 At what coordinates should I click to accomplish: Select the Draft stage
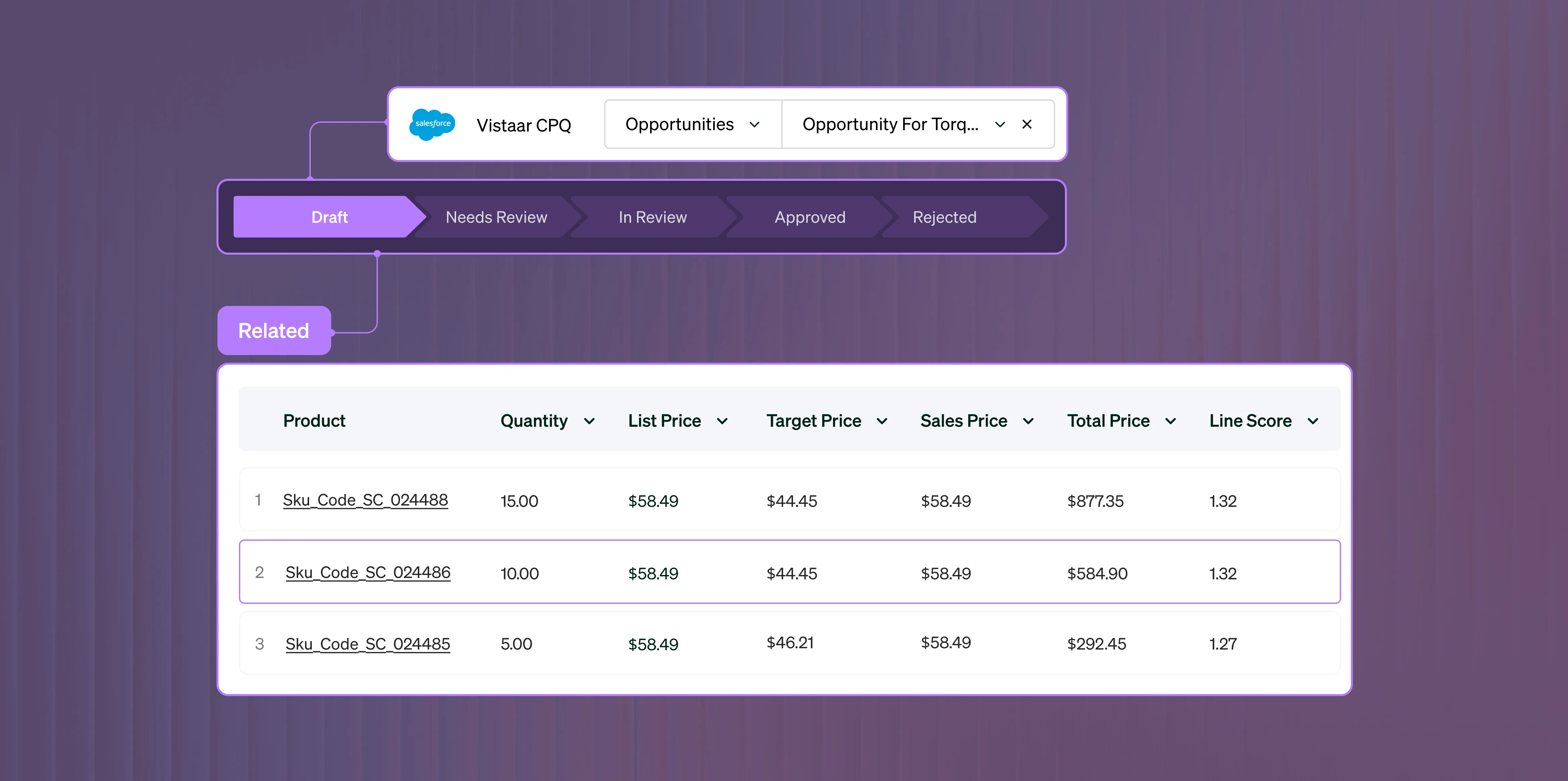point(329,217)
